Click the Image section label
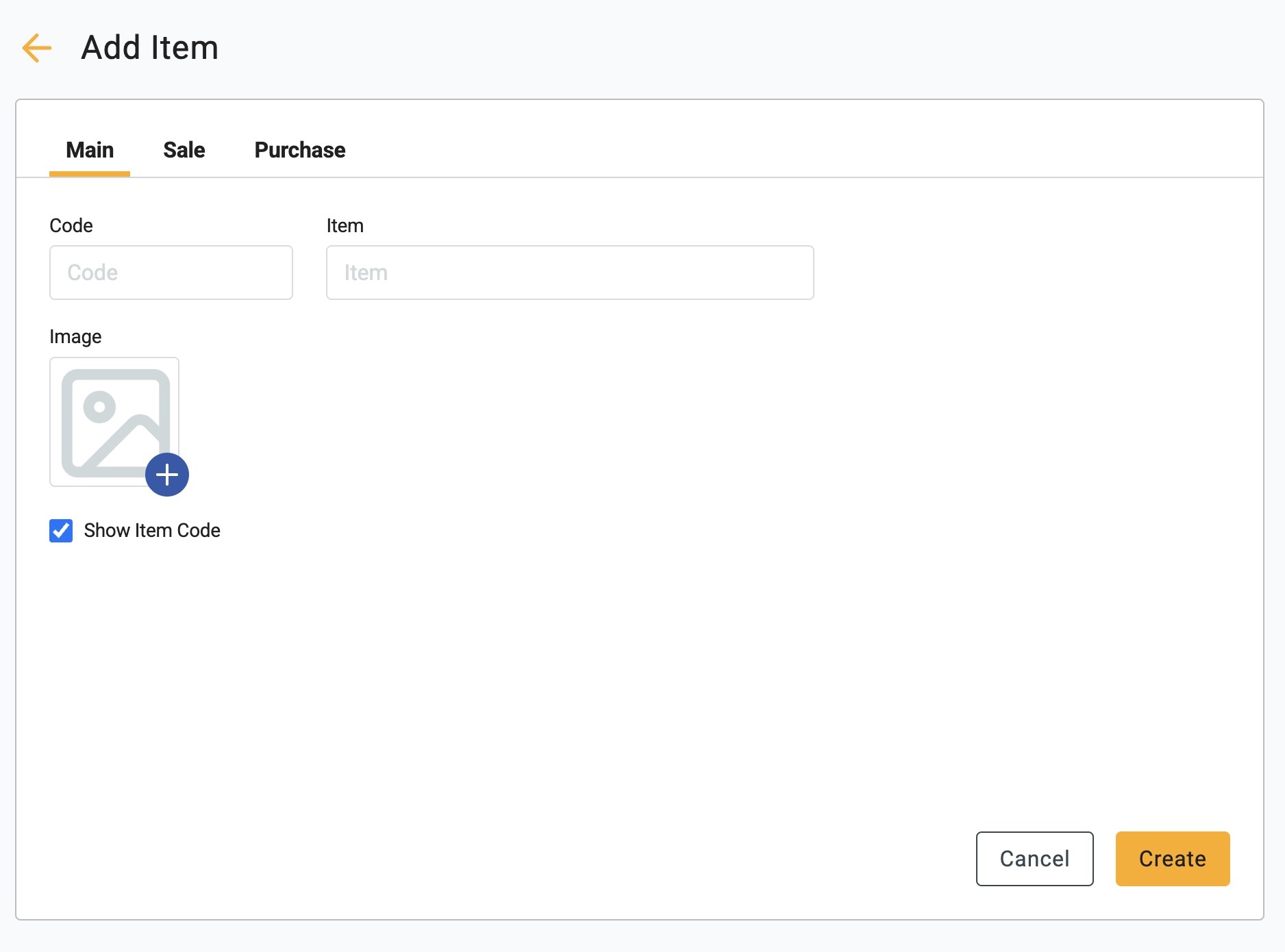Screen dimensions: 1285x952 [x=75, y=337]
